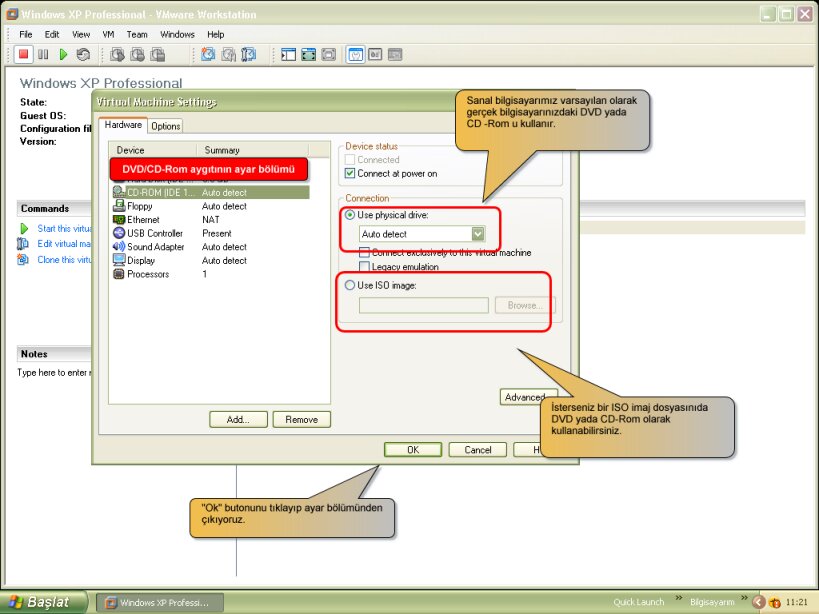Toggle Connect at power on checkbox
This screenshot has width=819, height=614.
click(x=350, y=173)
